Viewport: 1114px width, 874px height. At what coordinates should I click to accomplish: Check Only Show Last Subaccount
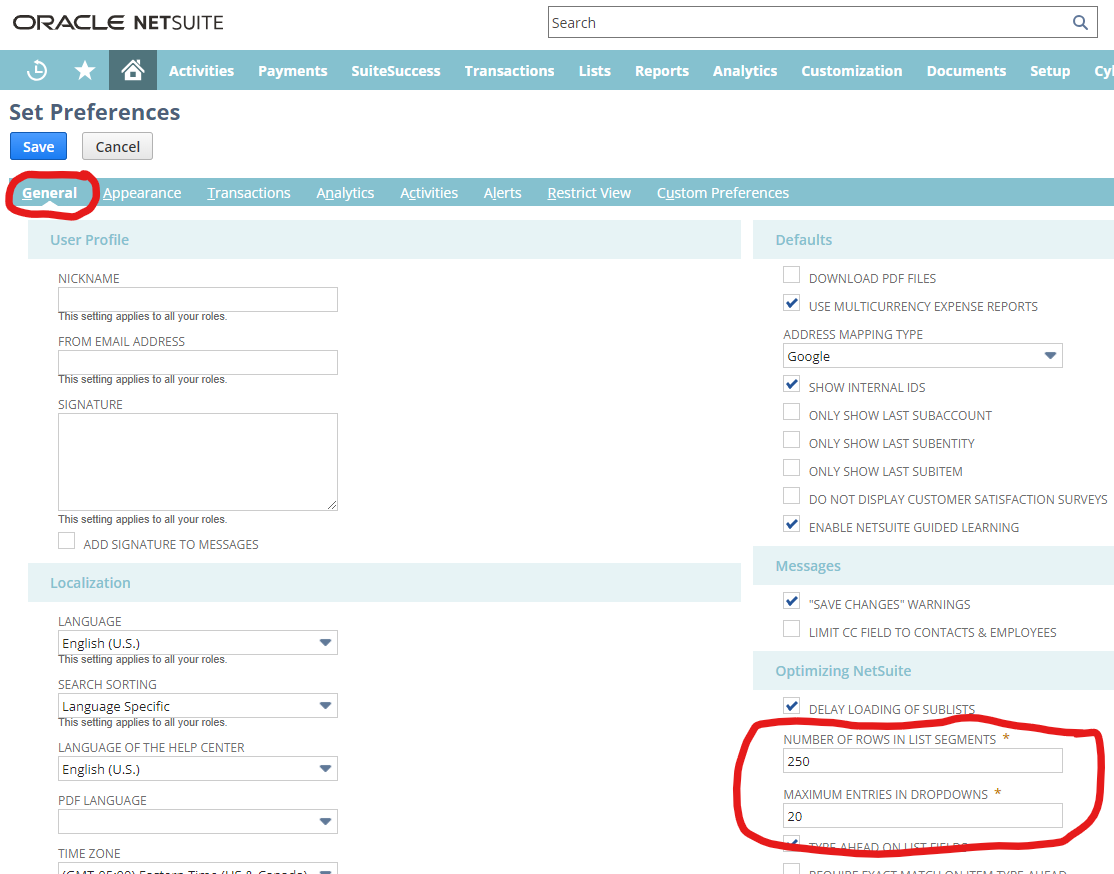(x=791, y=412)
